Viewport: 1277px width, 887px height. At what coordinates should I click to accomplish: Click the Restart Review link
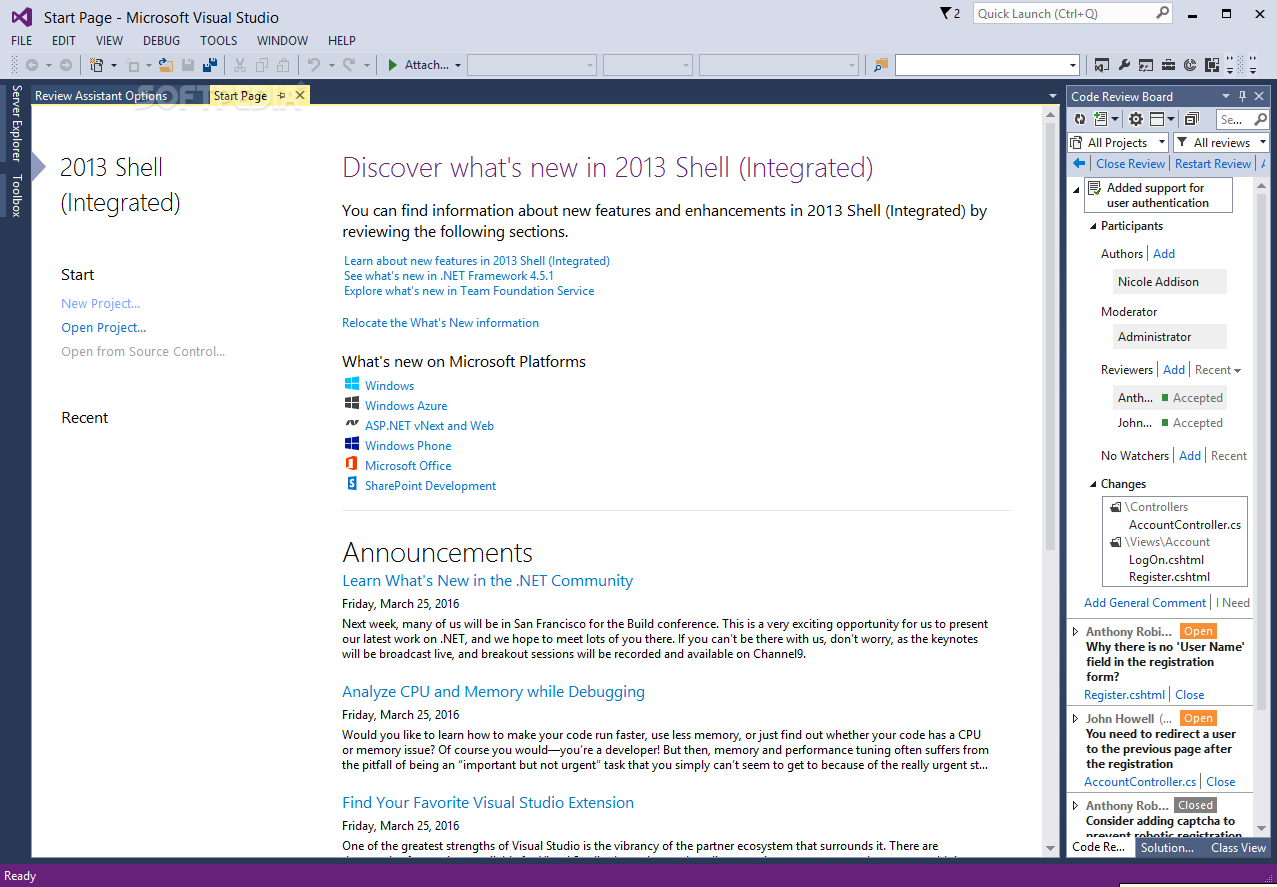coord(1213,163)
